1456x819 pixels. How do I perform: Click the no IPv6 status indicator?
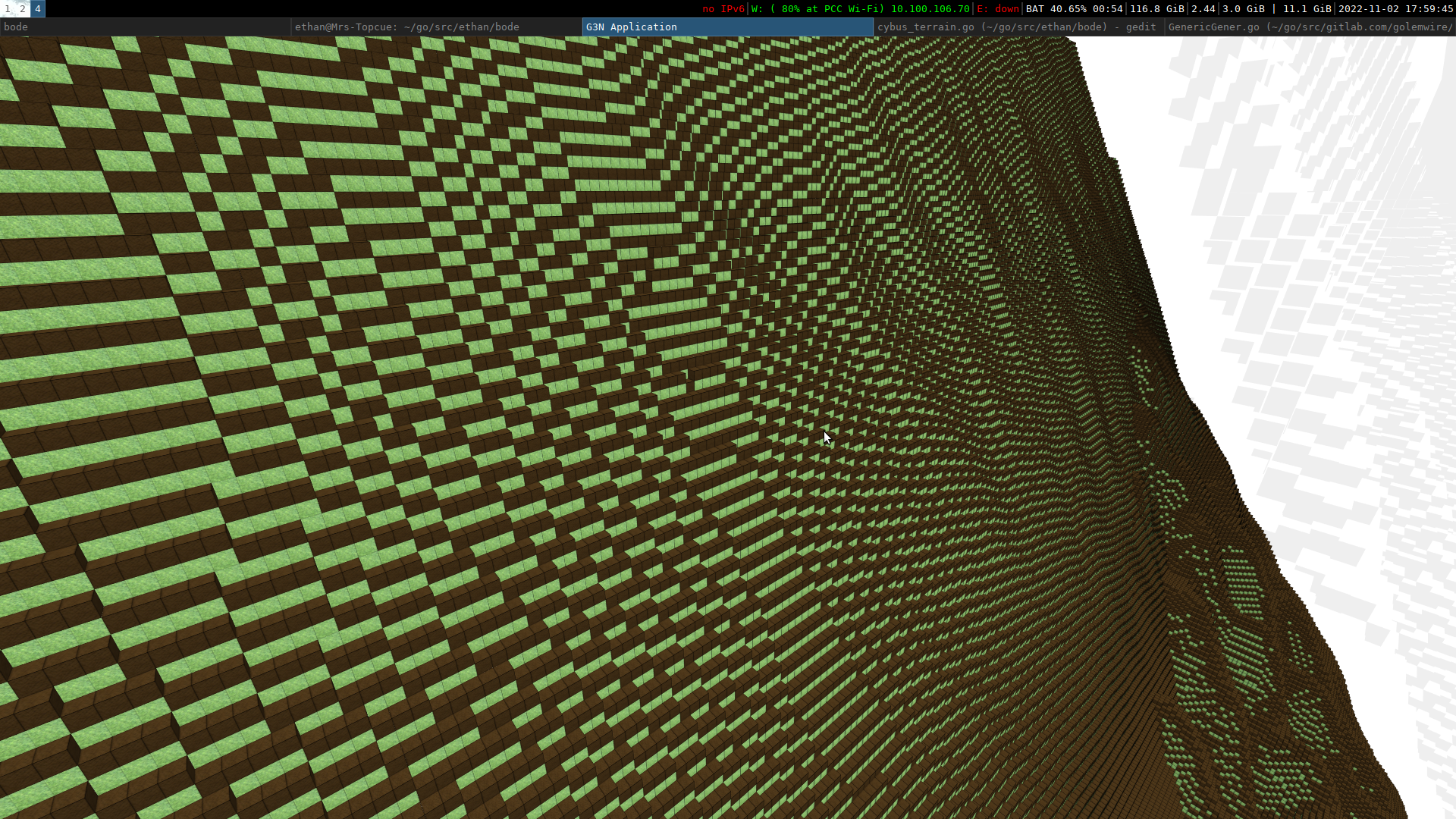tap(723, 8)
